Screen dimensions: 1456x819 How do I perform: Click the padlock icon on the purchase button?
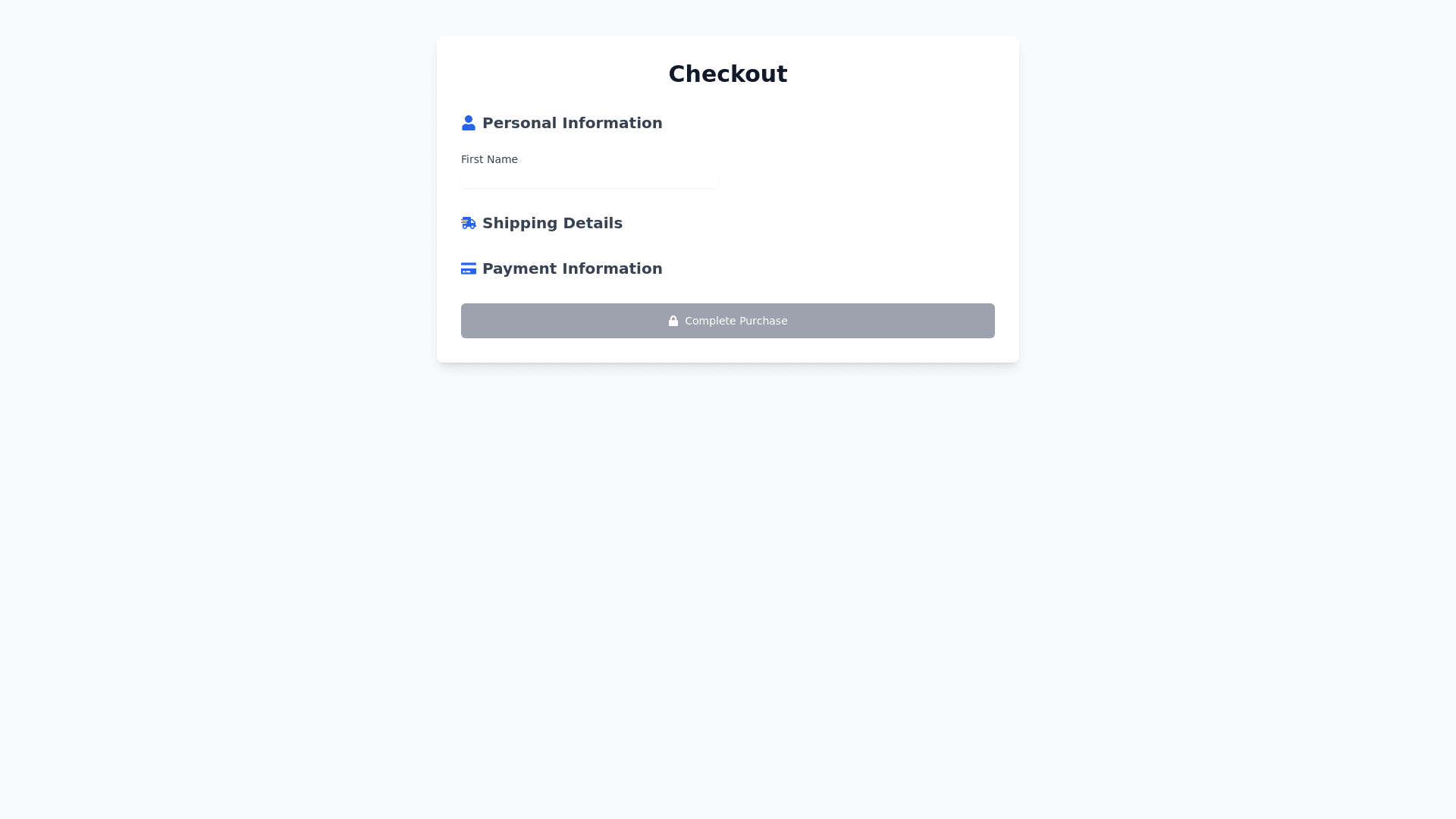pyautogui.click(x=673, y=321)
